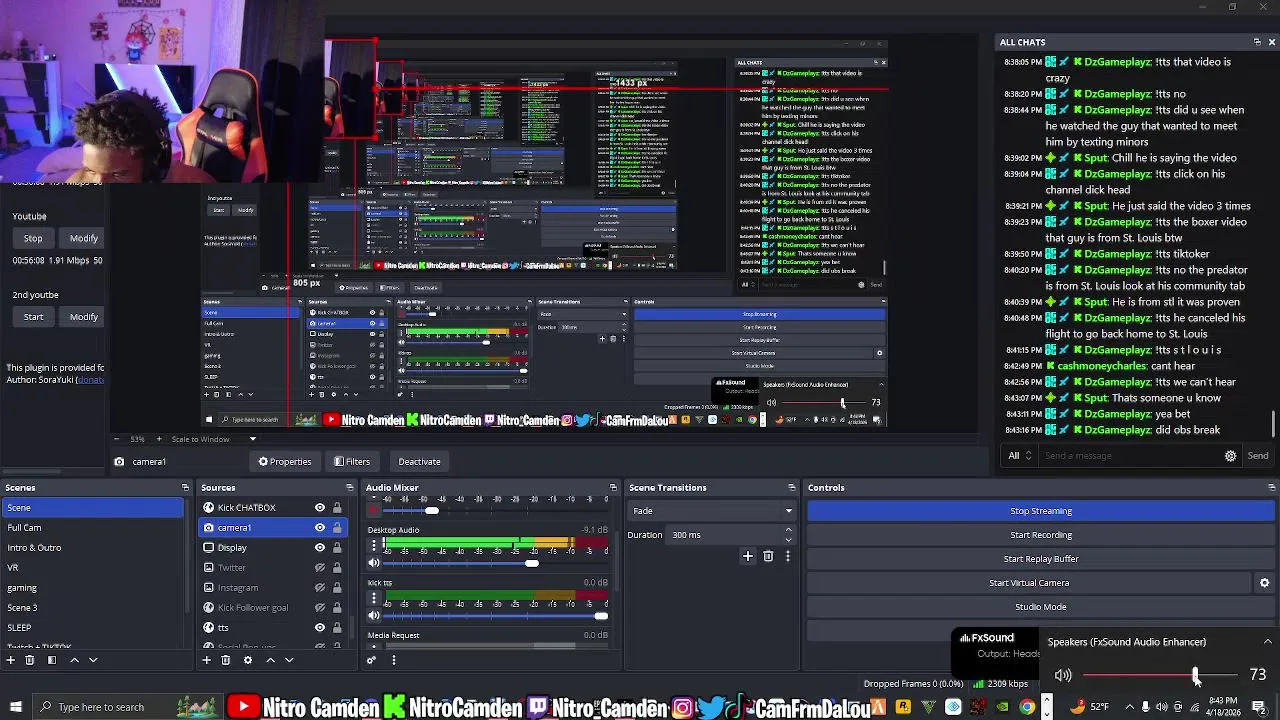Open transition properties three-dot menu

tap(787, 556)
